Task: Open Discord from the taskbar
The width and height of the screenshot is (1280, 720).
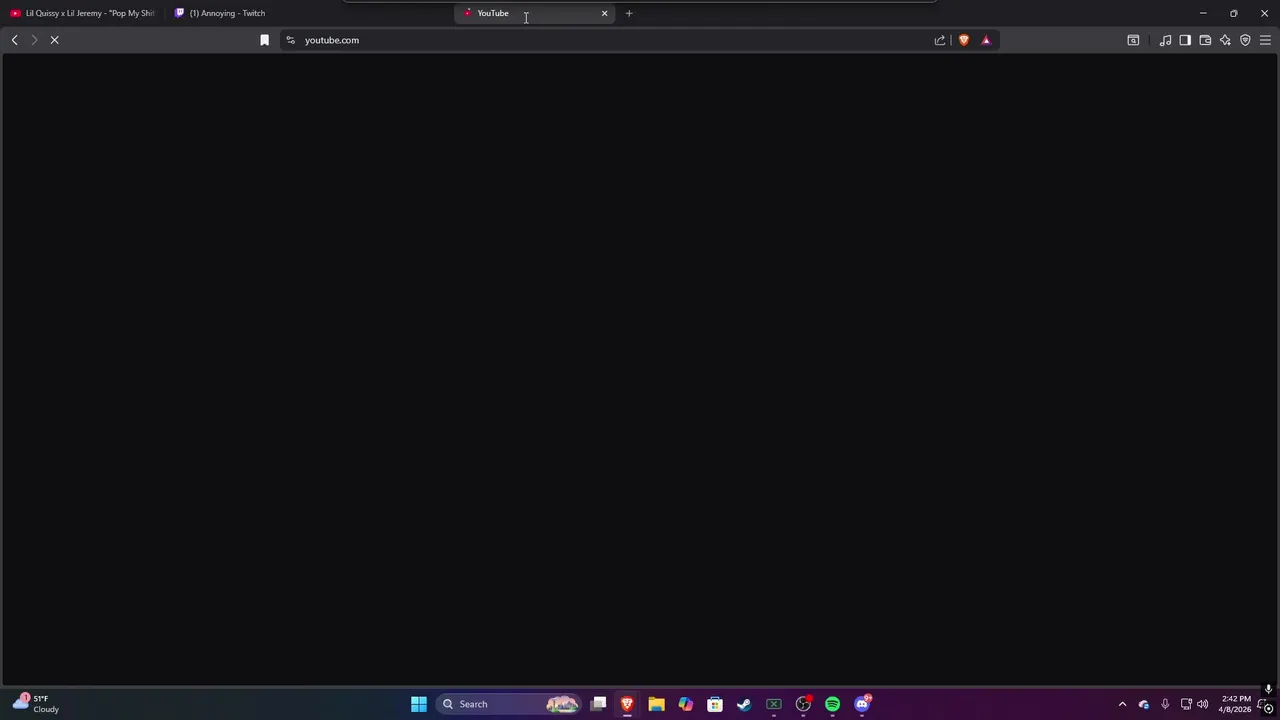Action: click(862, 704)
